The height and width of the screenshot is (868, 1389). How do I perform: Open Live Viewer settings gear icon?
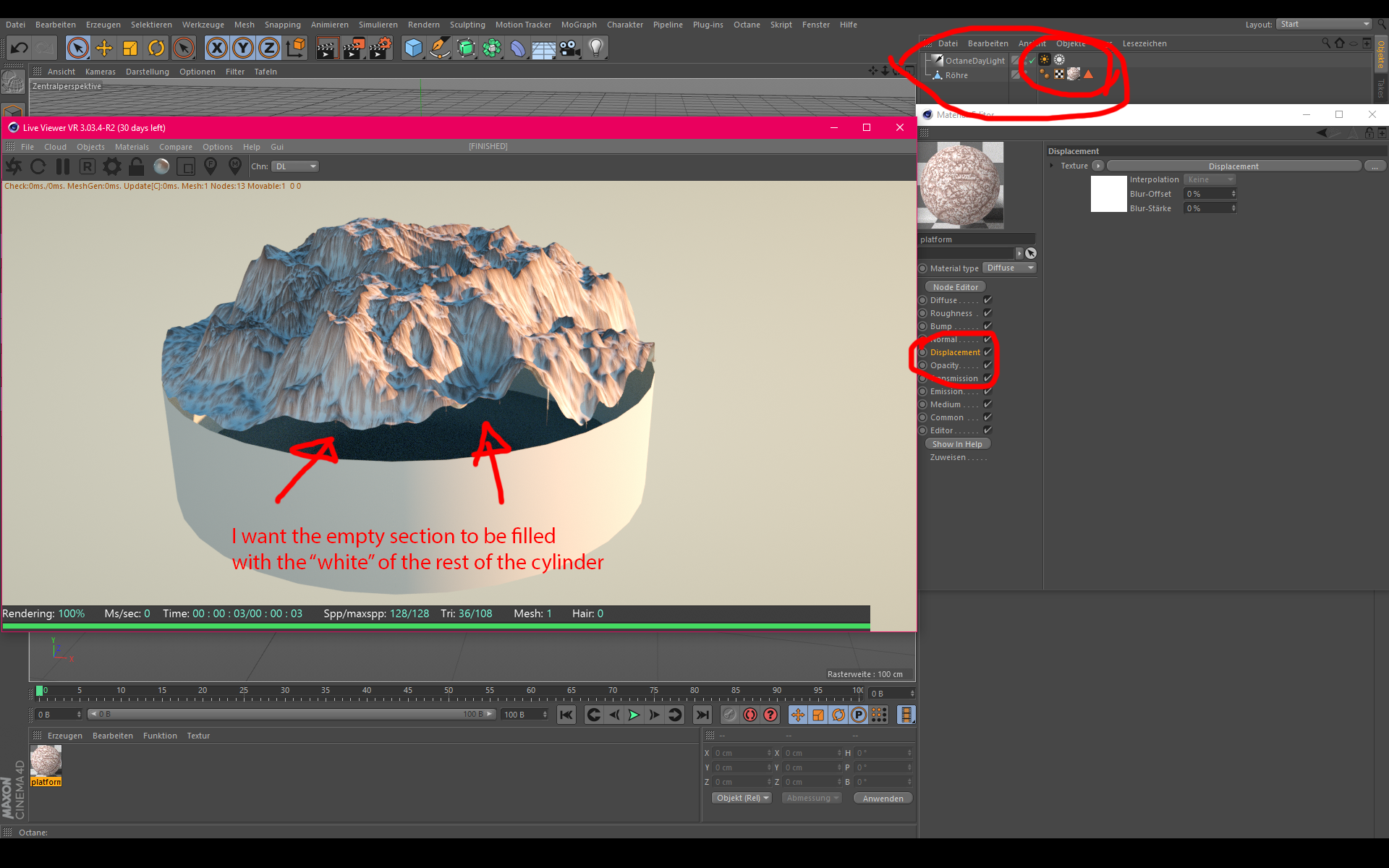[111, 167]
